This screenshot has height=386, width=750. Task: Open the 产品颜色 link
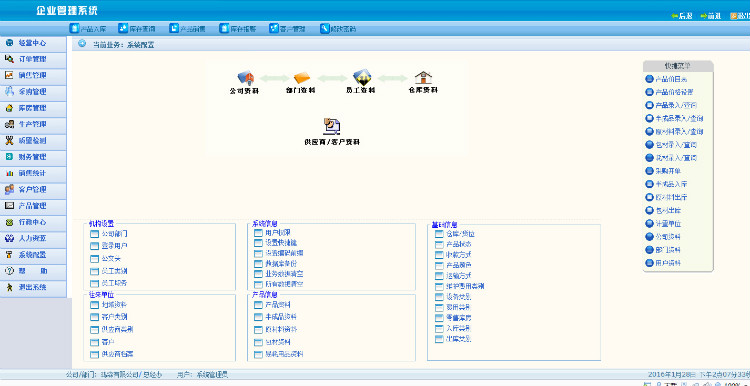[x=458, y=265]
